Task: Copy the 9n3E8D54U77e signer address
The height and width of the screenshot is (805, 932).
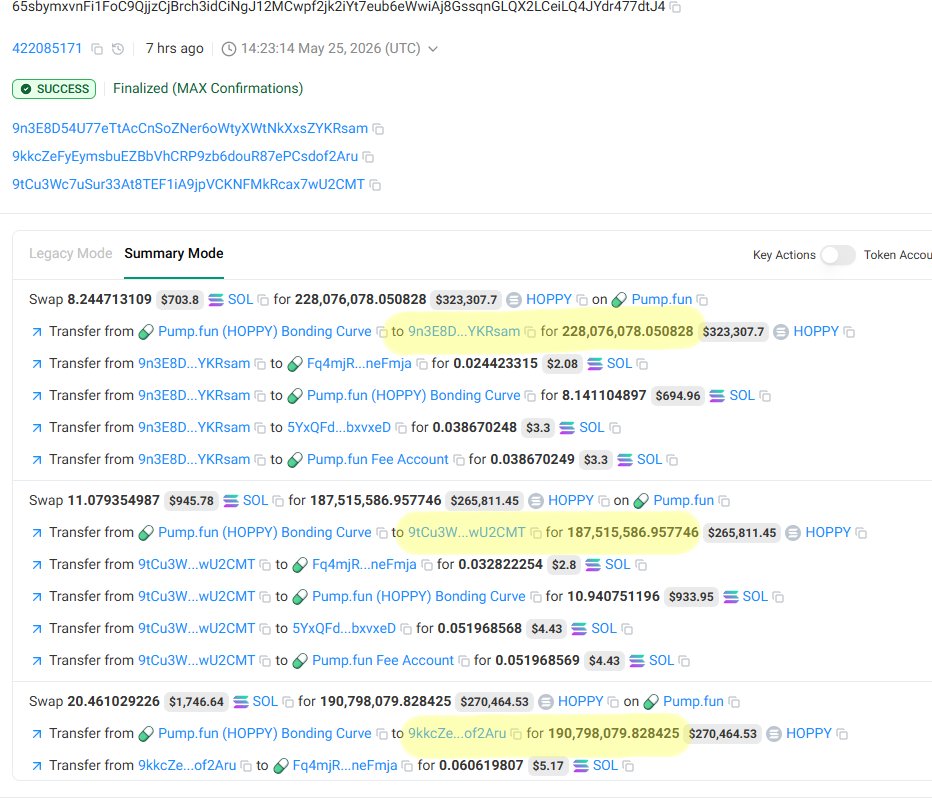Action: [x=378, y=129]
